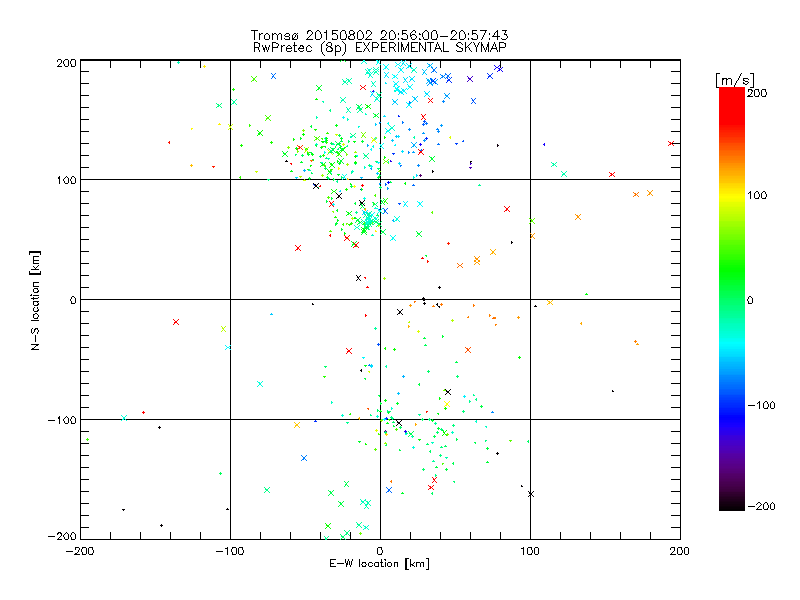
Task: Click the N-S axis '-100' tick label
Action: click(x=62, y=420)
